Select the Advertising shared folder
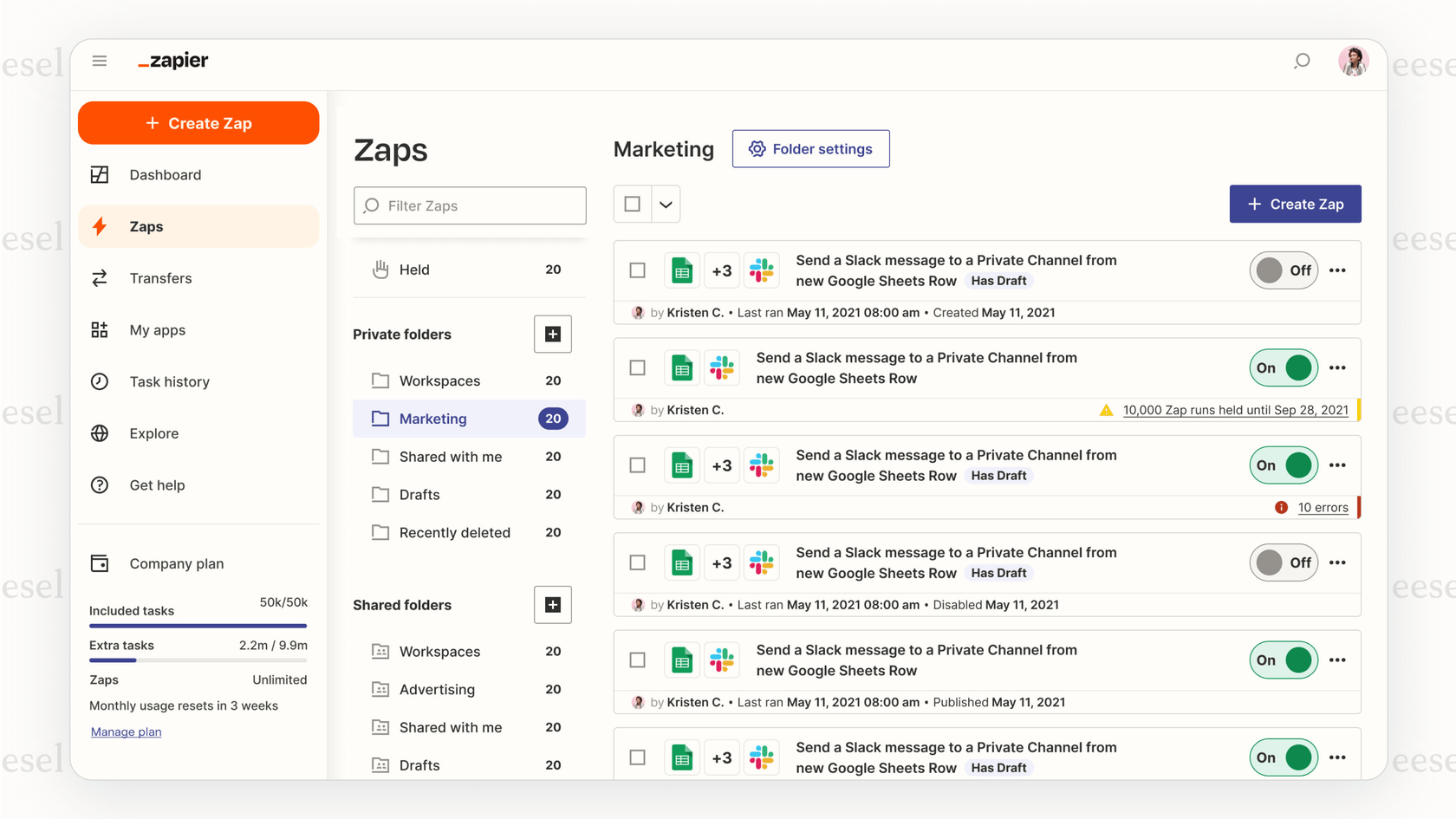The image size is (1456, 819). point(437,689)
